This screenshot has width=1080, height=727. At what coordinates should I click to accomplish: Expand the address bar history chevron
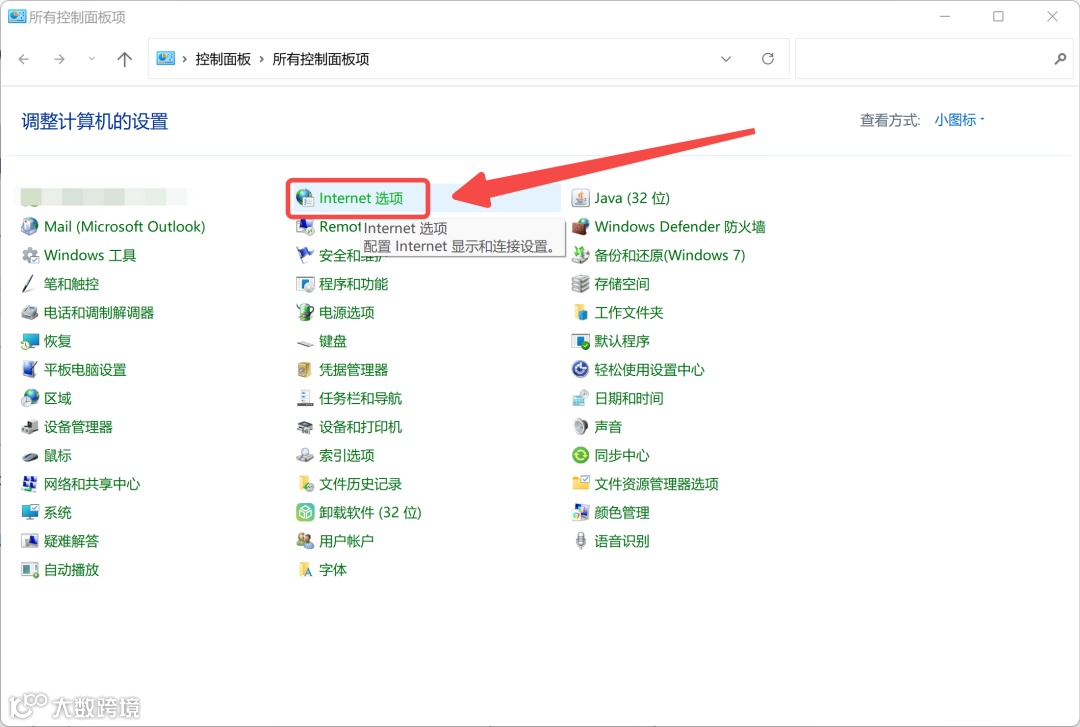tap(726, 59)
